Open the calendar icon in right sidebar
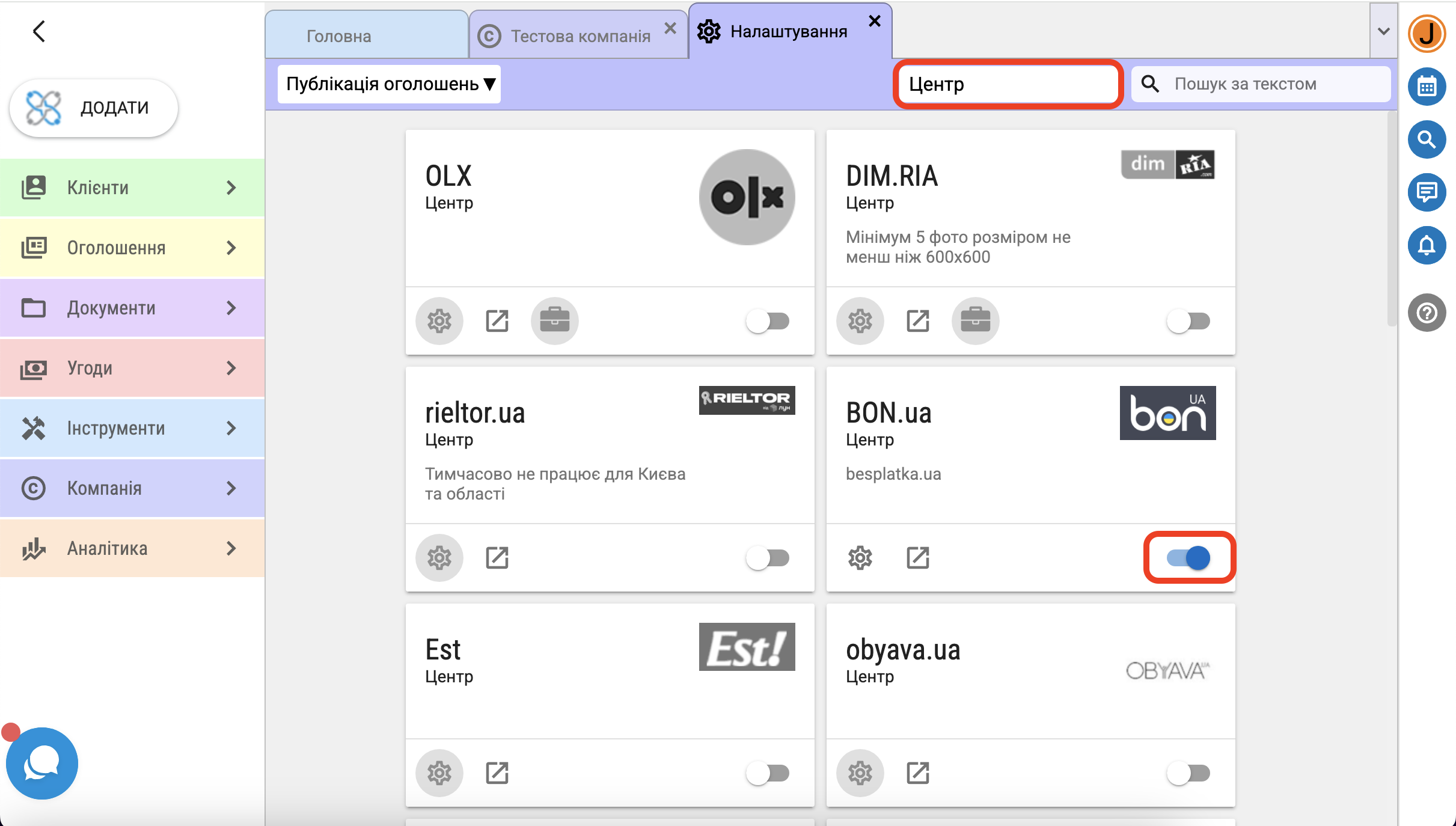The height and width of the screenshot is (826, 1456). pos(1427,87)
